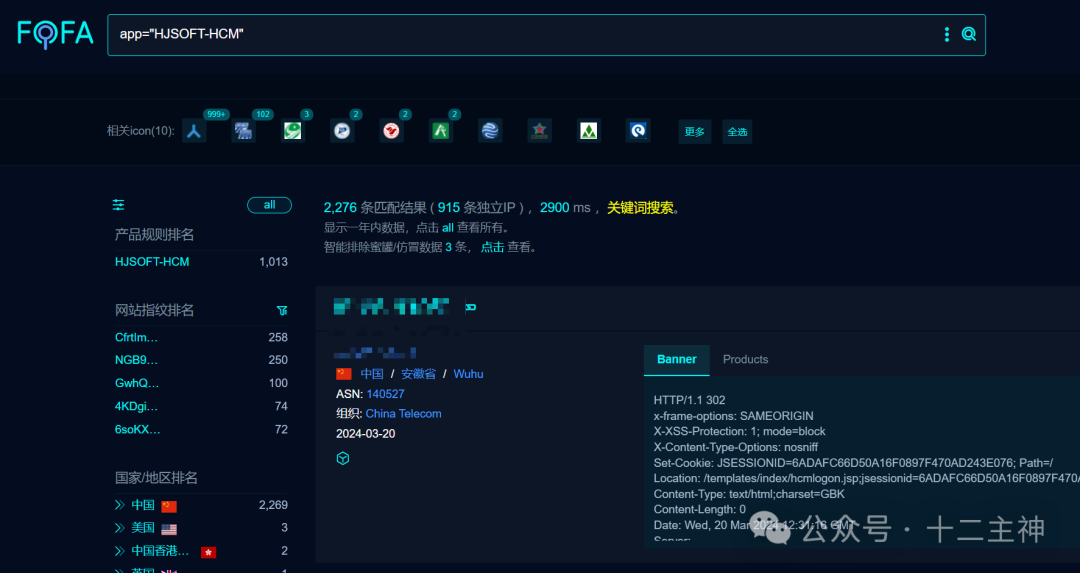
Task: Select the star emblem related icon
Action: pos(539,131)
